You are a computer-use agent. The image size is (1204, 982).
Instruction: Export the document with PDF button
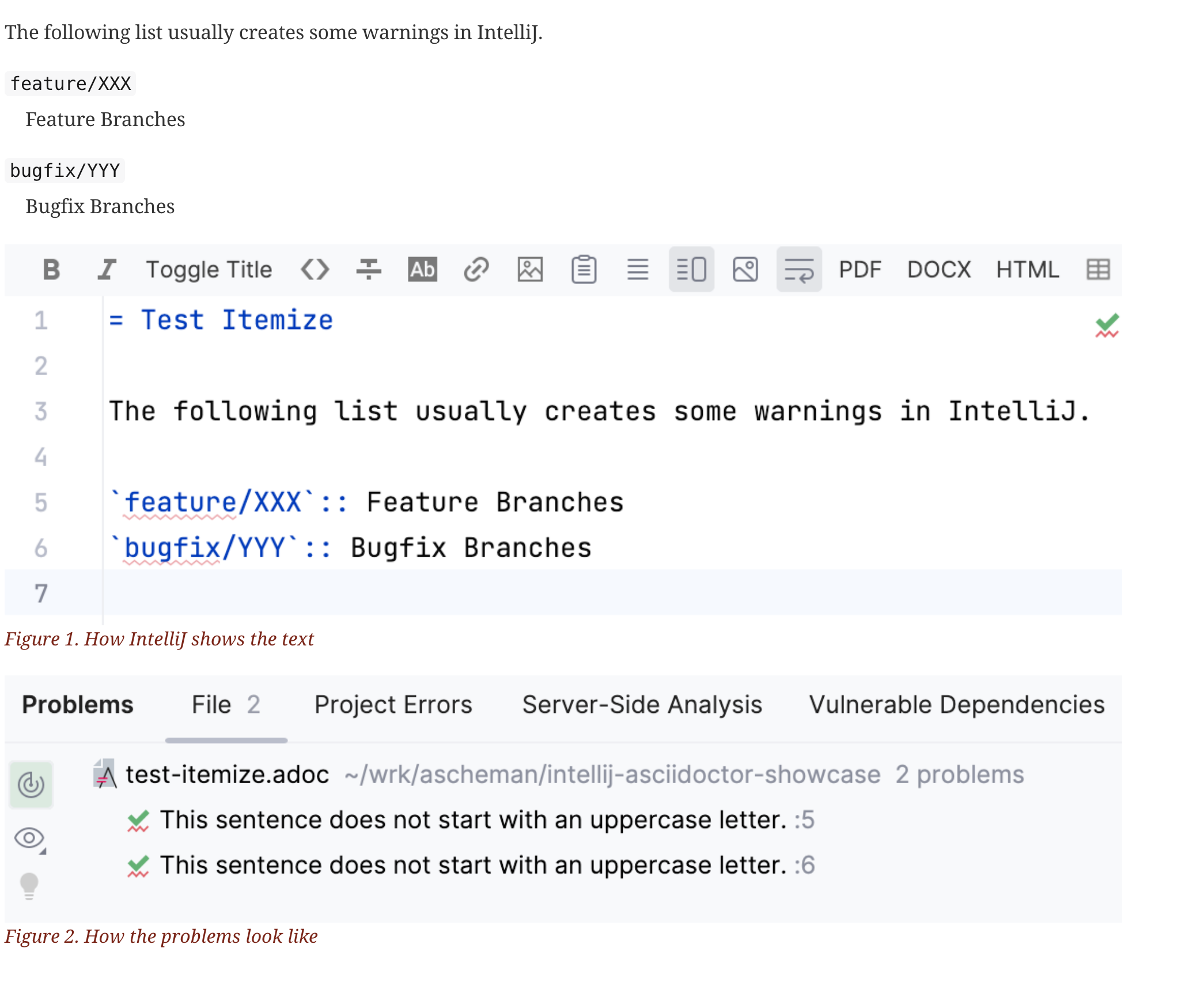coord(860,269)
